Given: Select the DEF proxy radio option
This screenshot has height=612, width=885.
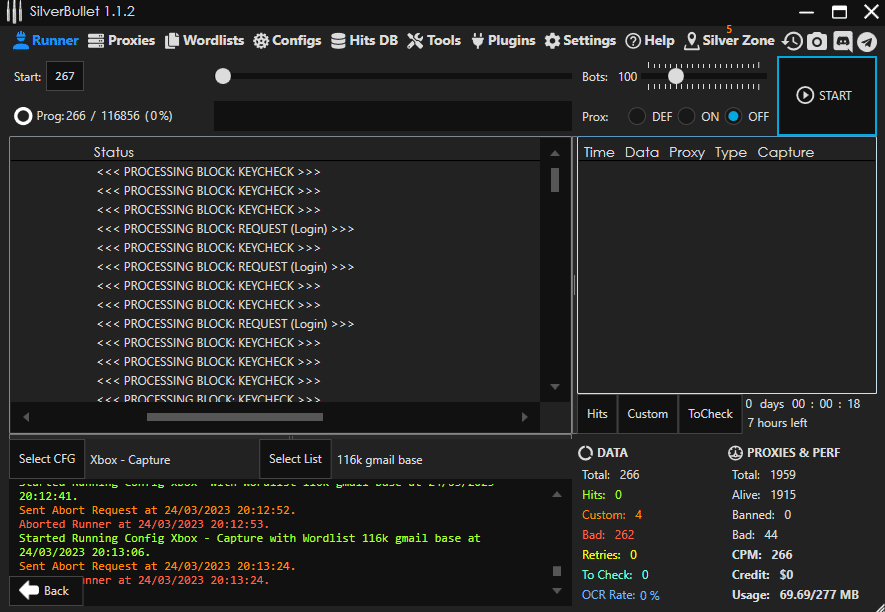Looking at the screenshot, I should (637, 116).
